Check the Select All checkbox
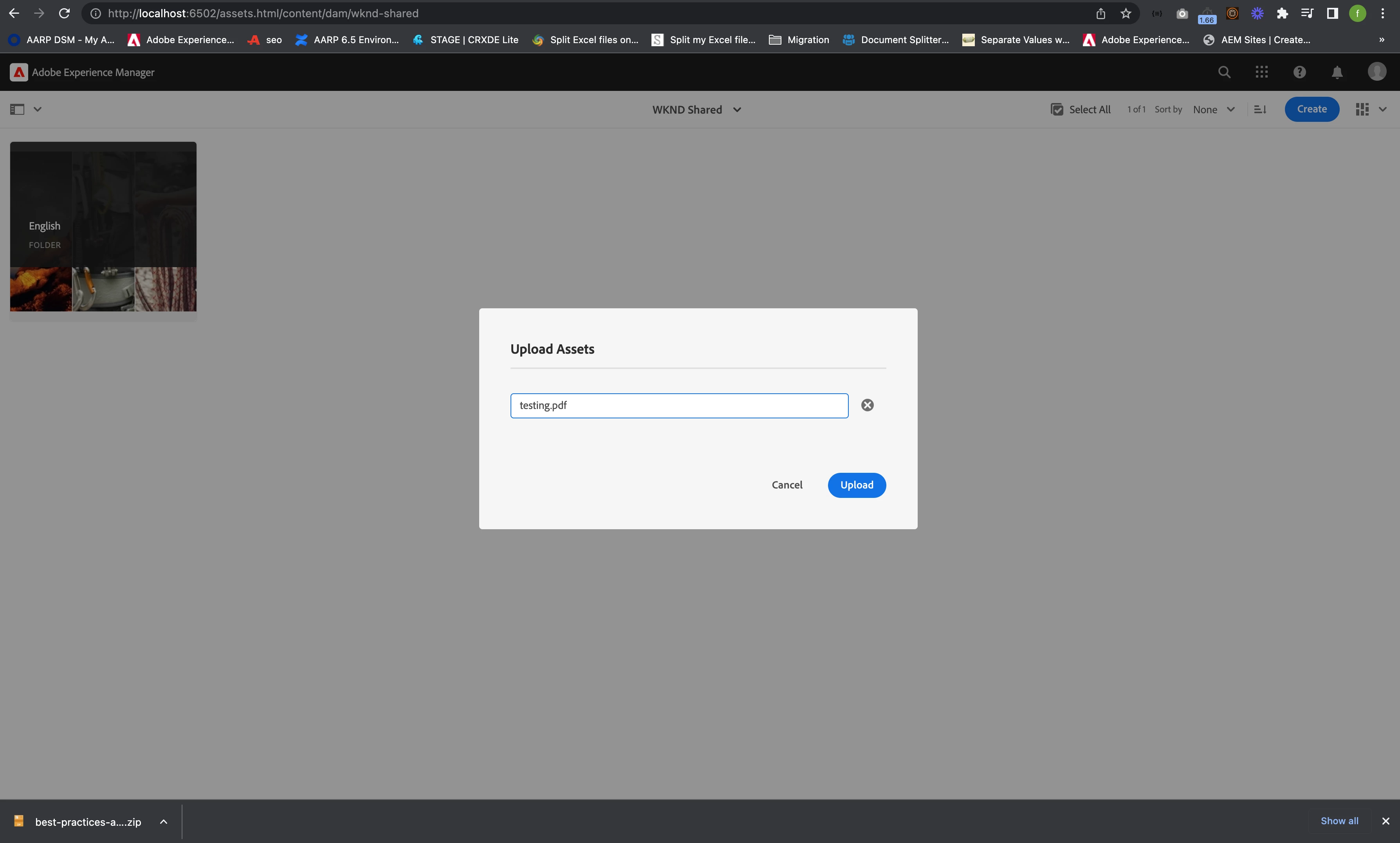1400x843 pixels. (x=1057, y=110)
